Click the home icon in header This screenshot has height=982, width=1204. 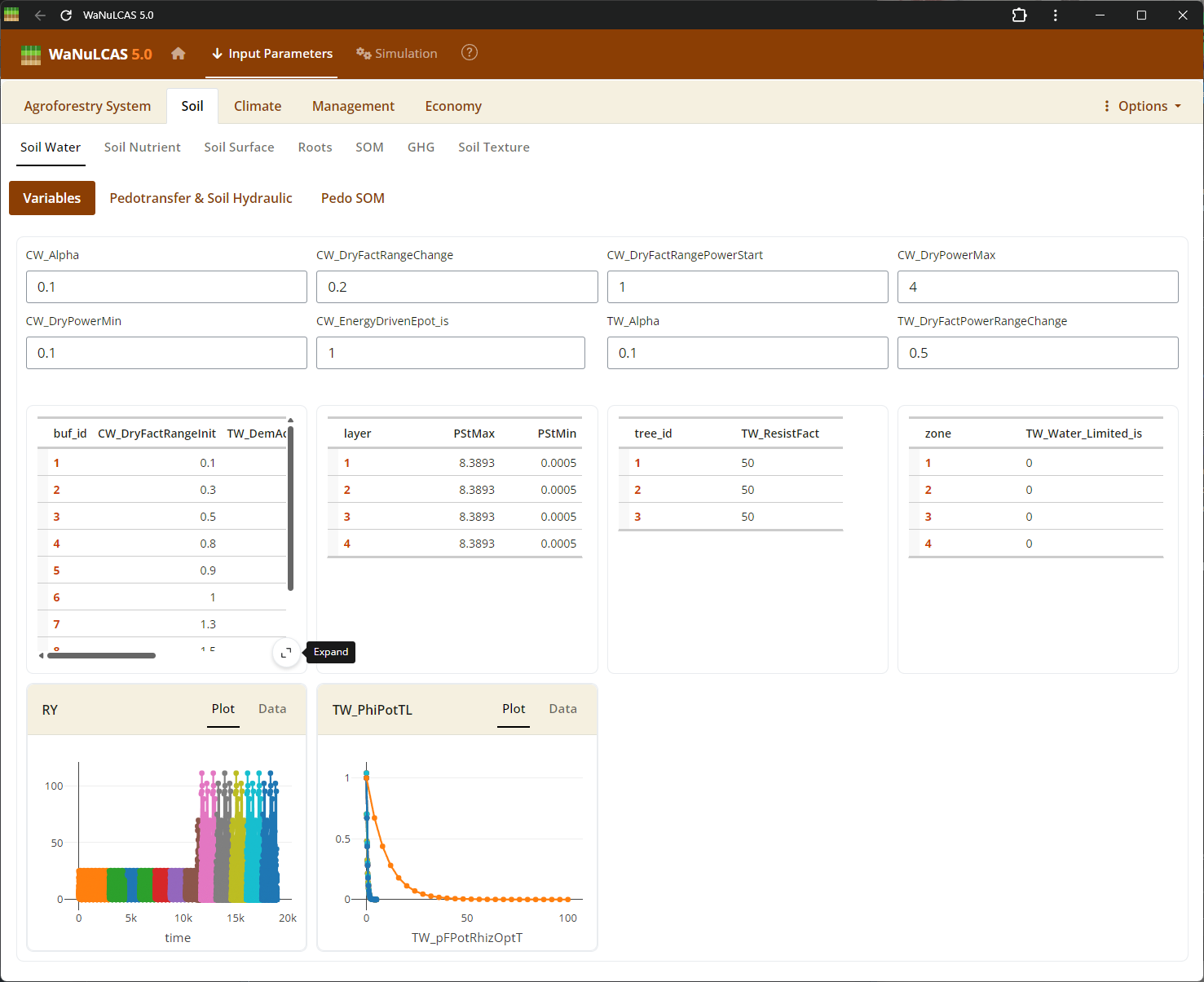click(x=179, y=54)
